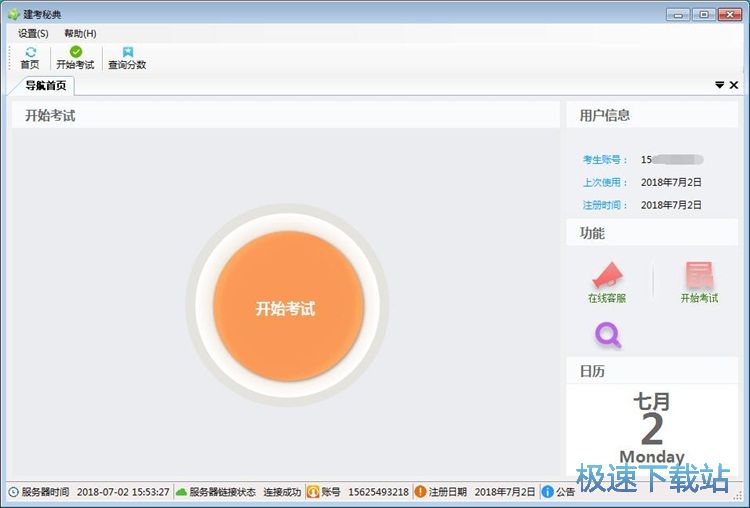Open the 帮助(H) menu
The image size is (750, 508).
pos(80,33)
